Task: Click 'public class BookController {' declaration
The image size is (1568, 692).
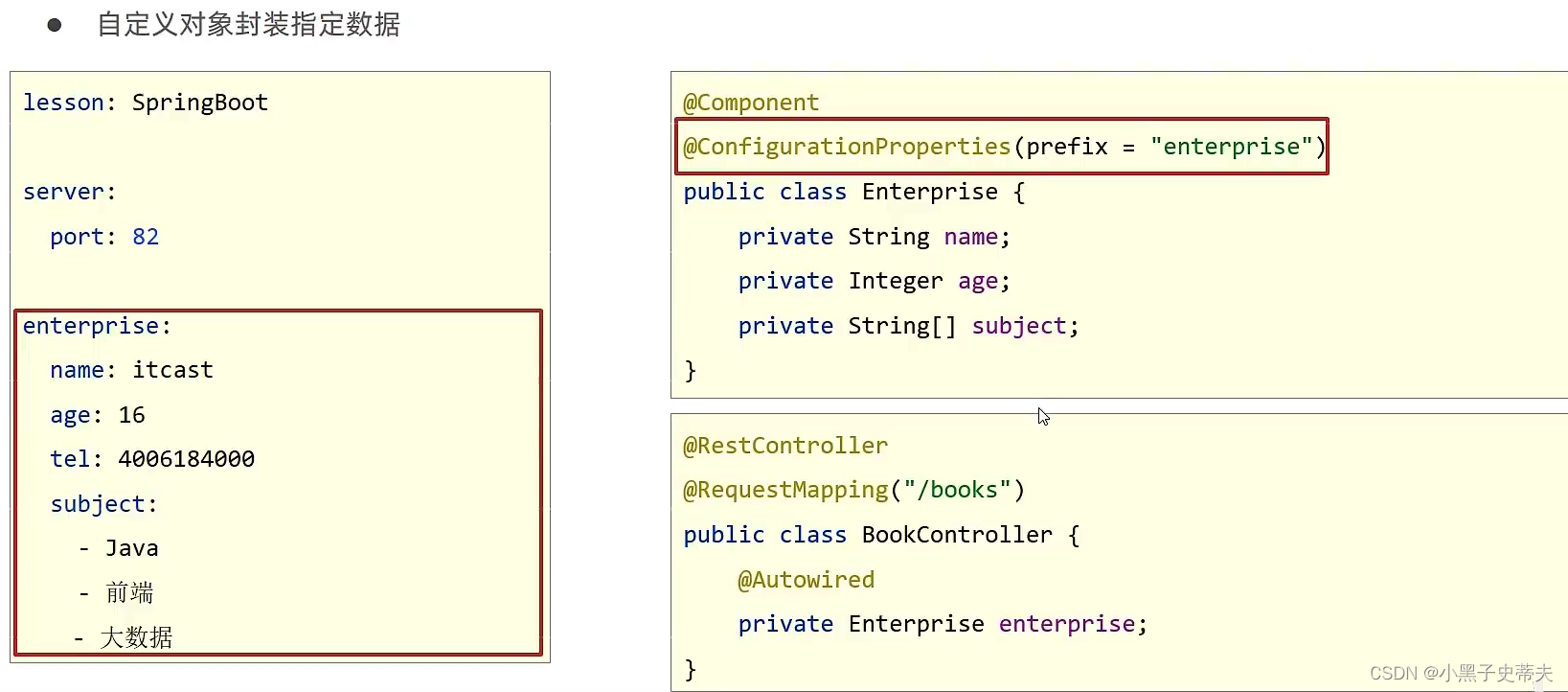Action: [x=881, y=535]
